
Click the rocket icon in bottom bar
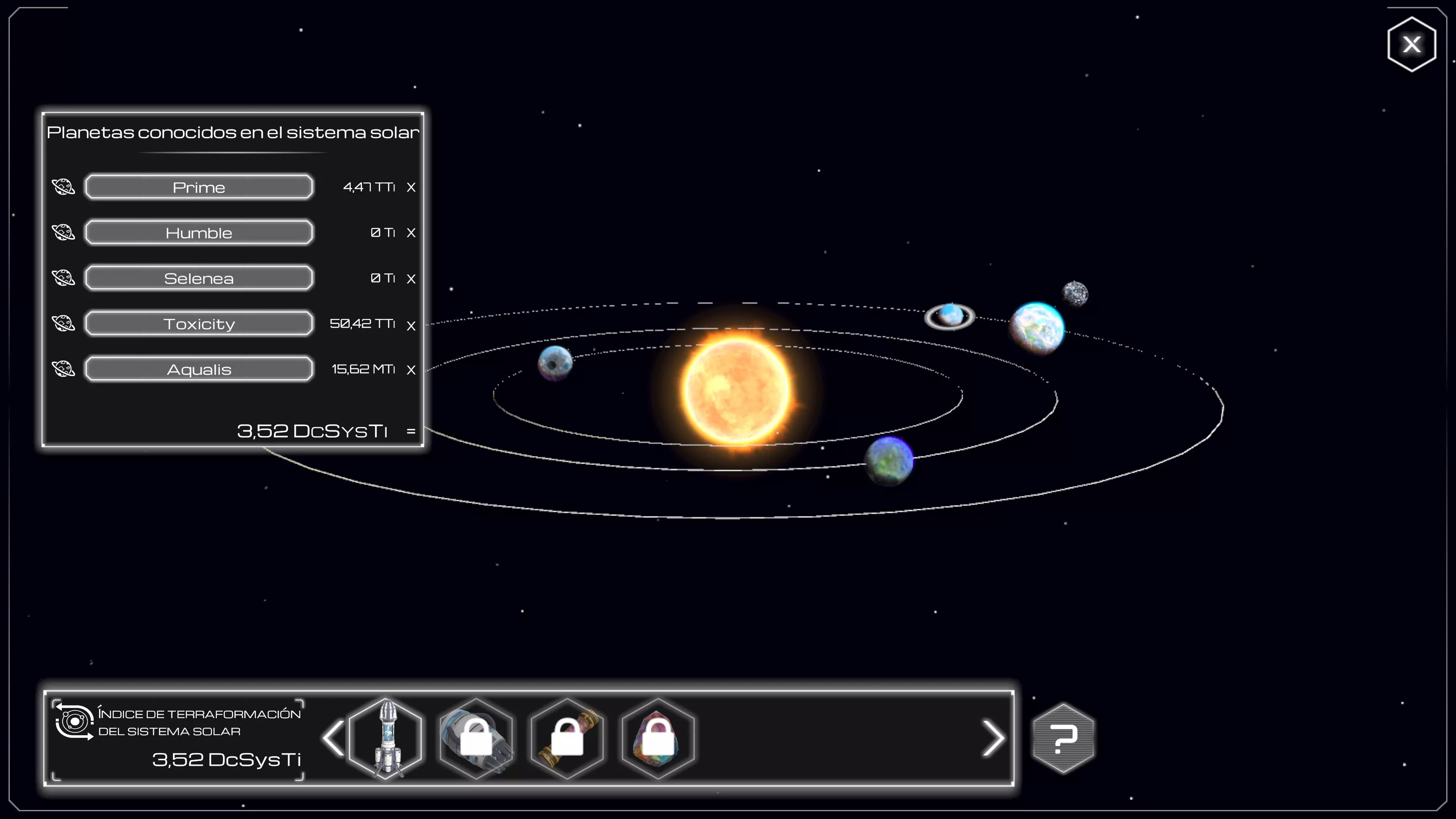387,737
